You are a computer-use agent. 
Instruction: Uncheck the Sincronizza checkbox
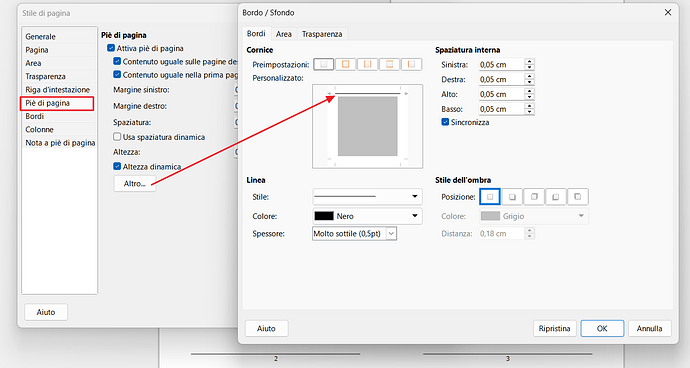pyautogui.click(x=445, y=122)
